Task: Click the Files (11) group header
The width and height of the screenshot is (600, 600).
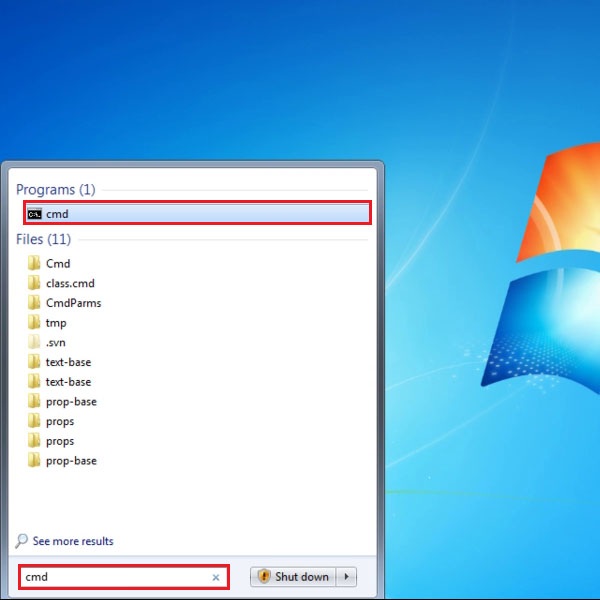Action: (x=44, y=240)
